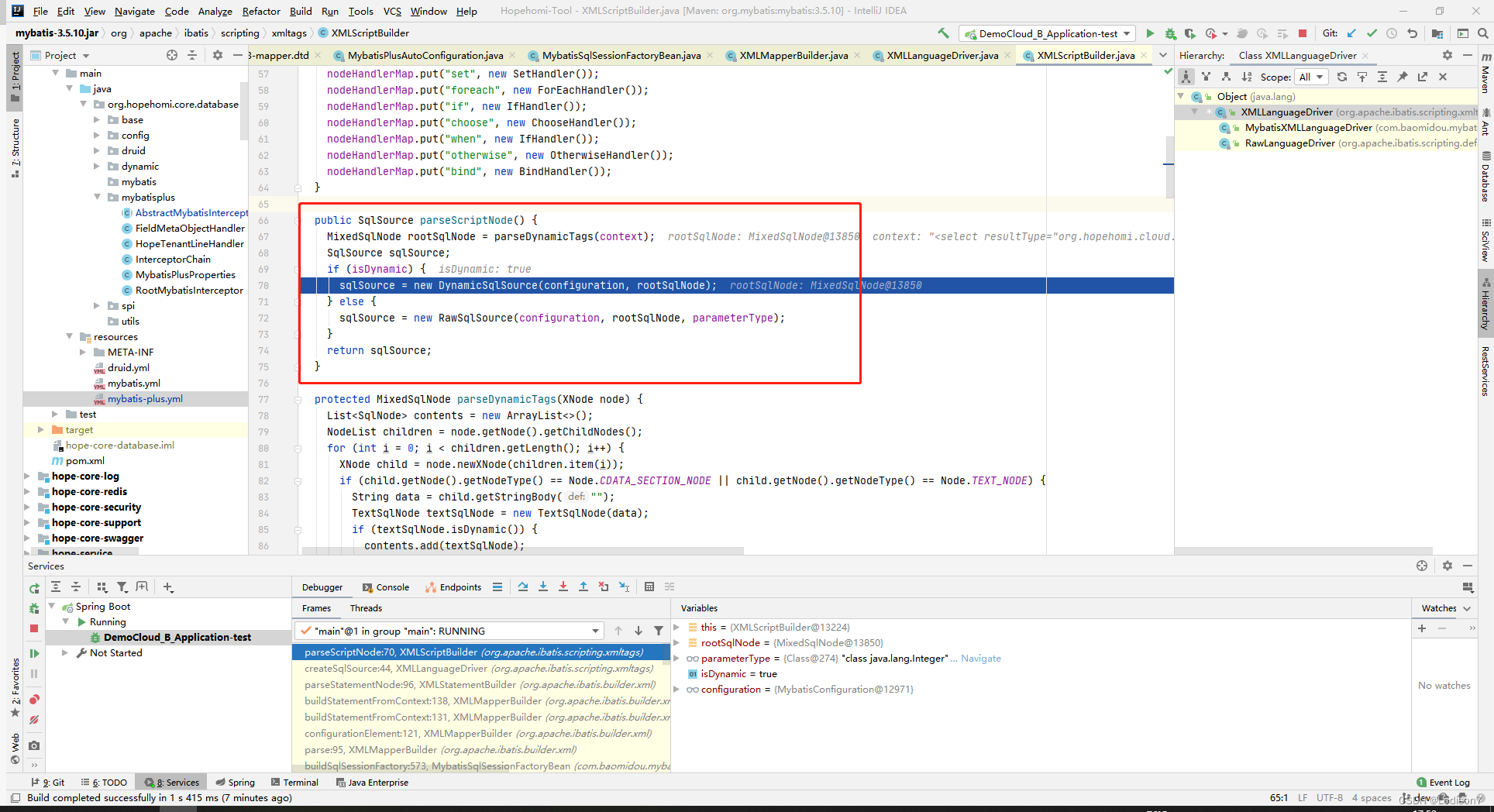Expand the hope-core-log module
1494x812 pixels.
coord(27,477)
